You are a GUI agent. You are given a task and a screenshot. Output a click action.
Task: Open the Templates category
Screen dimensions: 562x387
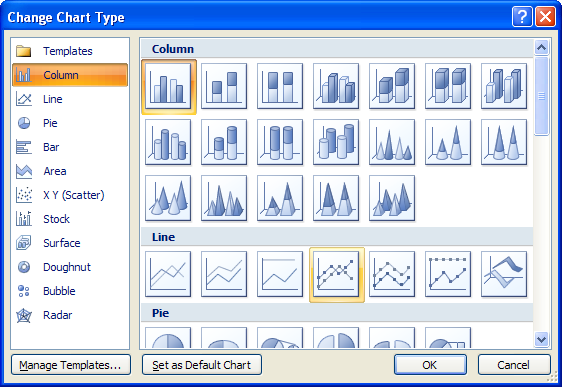pos(70,51)
